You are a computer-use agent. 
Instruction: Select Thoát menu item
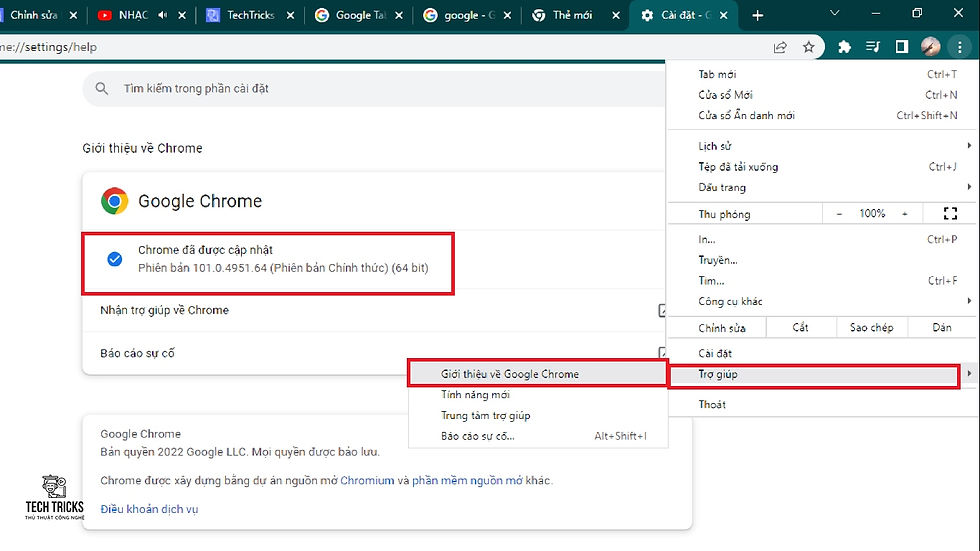tap(822, 404)
